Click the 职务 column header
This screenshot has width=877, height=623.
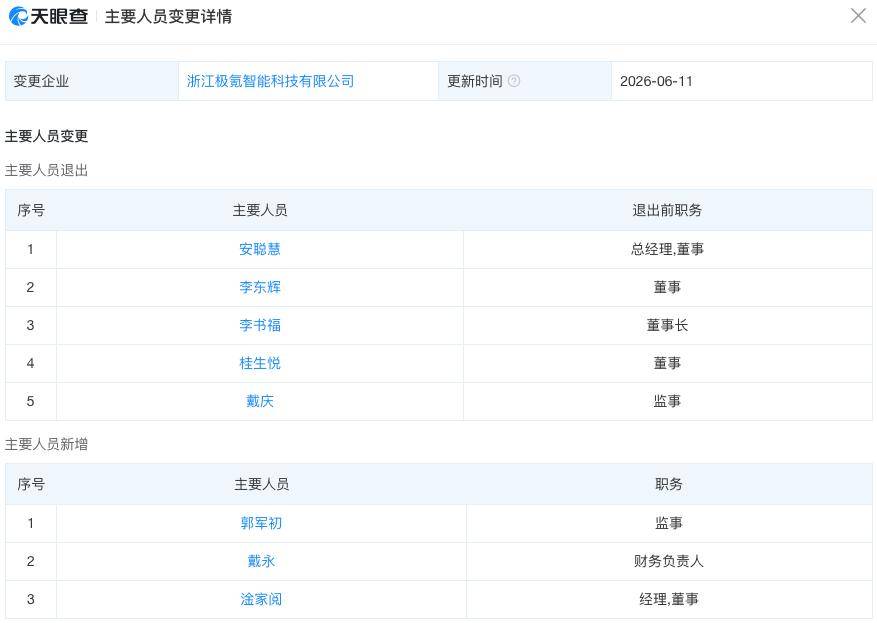click(x=668, y=484)
